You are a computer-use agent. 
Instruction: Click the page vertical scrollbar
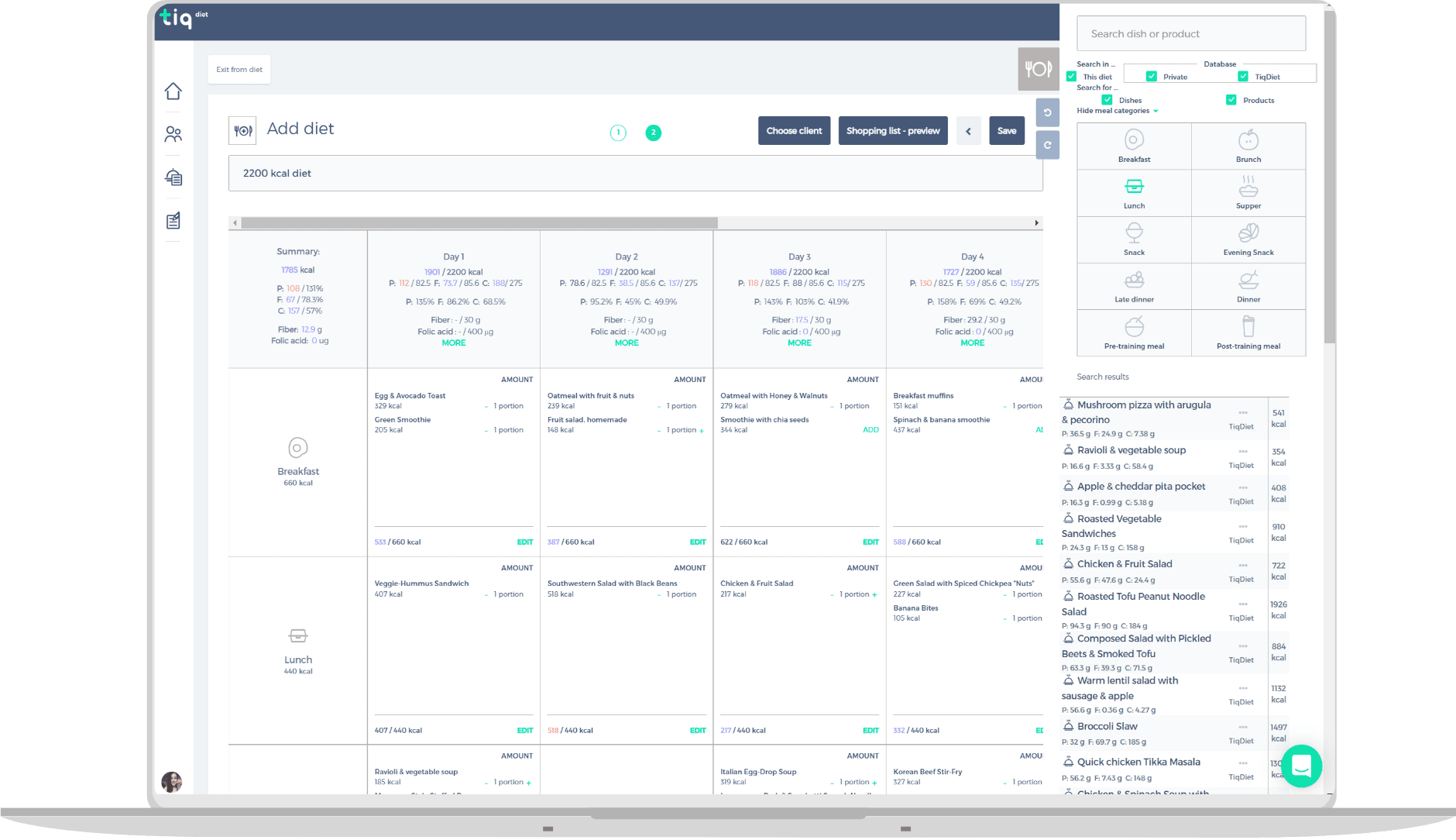coord(1329,176)
